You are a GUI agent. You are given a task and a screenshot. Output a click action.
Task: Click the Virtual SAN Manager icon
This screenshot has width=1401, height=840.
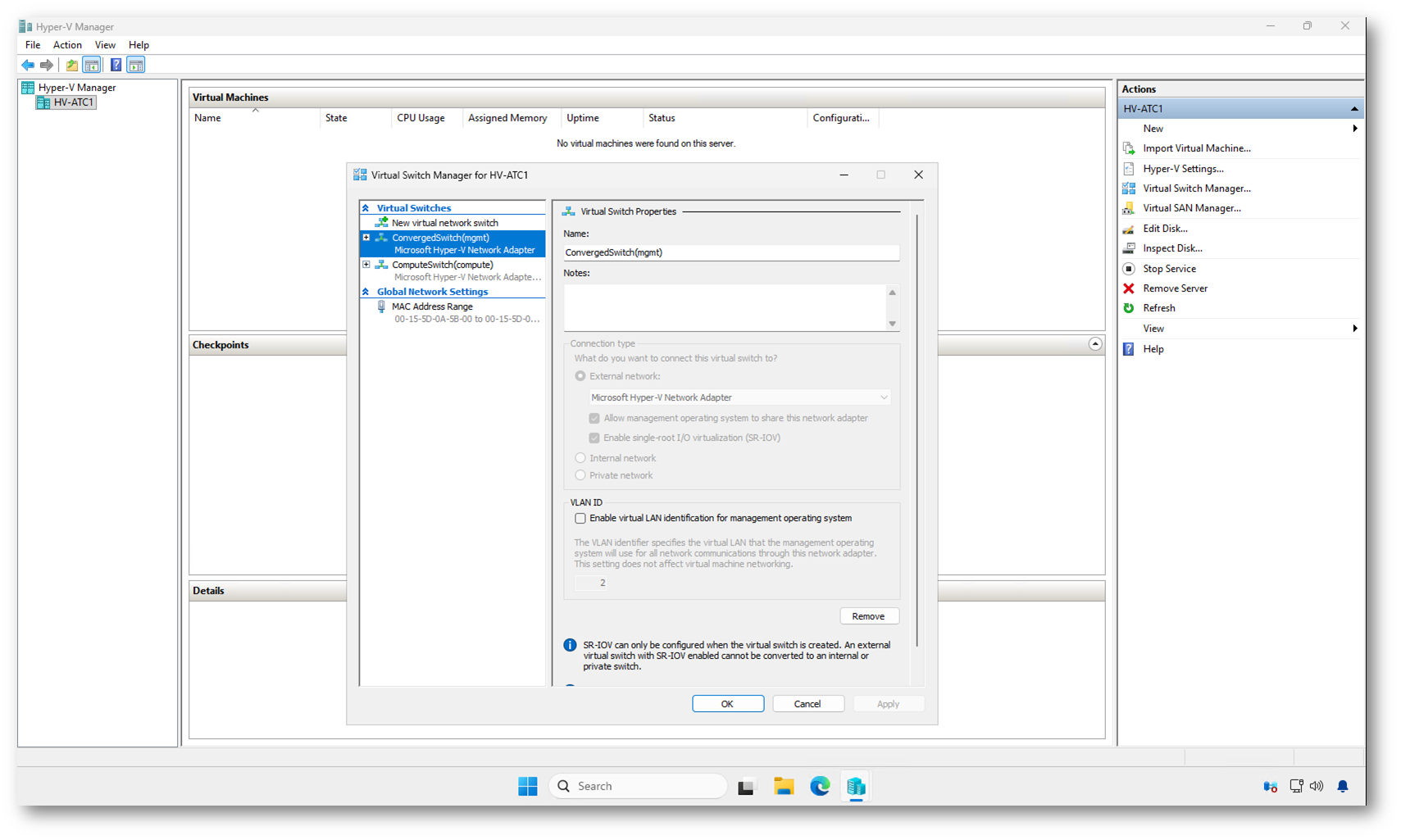pos(1129,208)
